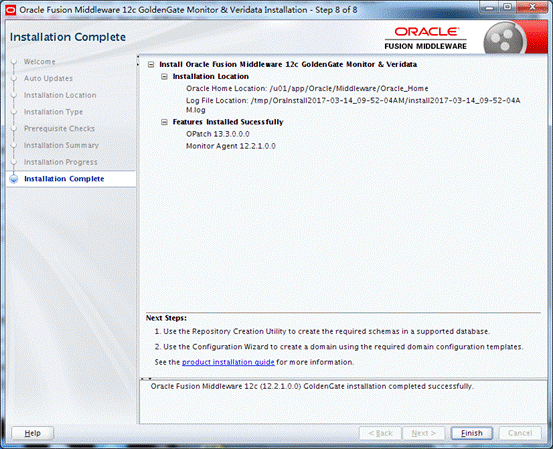
Task: Click the Installation Summary step circle marker
Action: [x=14, y=145]
